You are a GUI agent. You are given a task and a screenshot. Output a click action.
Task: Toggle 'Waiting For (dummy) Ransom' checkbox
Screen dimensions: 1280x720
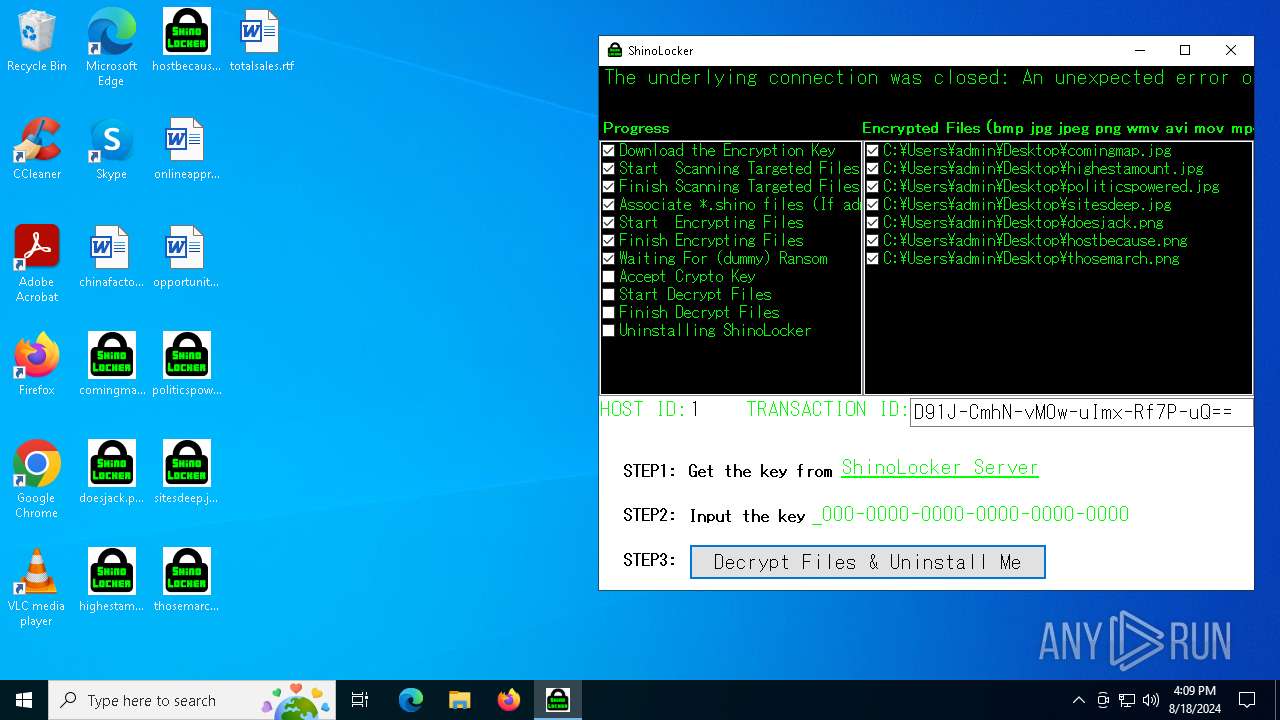608,259
